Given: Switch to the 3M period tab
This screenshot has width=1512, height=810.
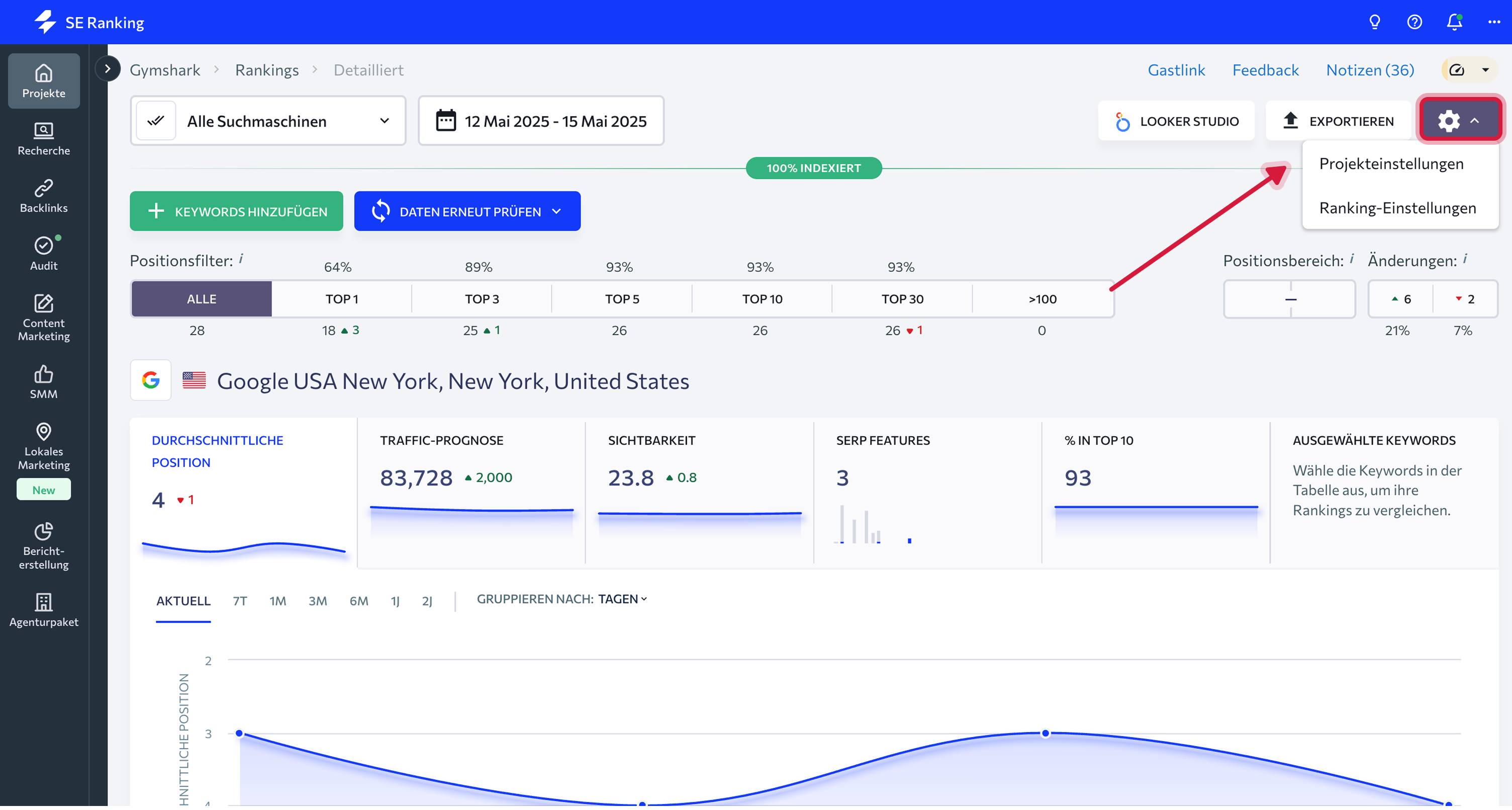Looking at the screenshot, I should point(318,601).
